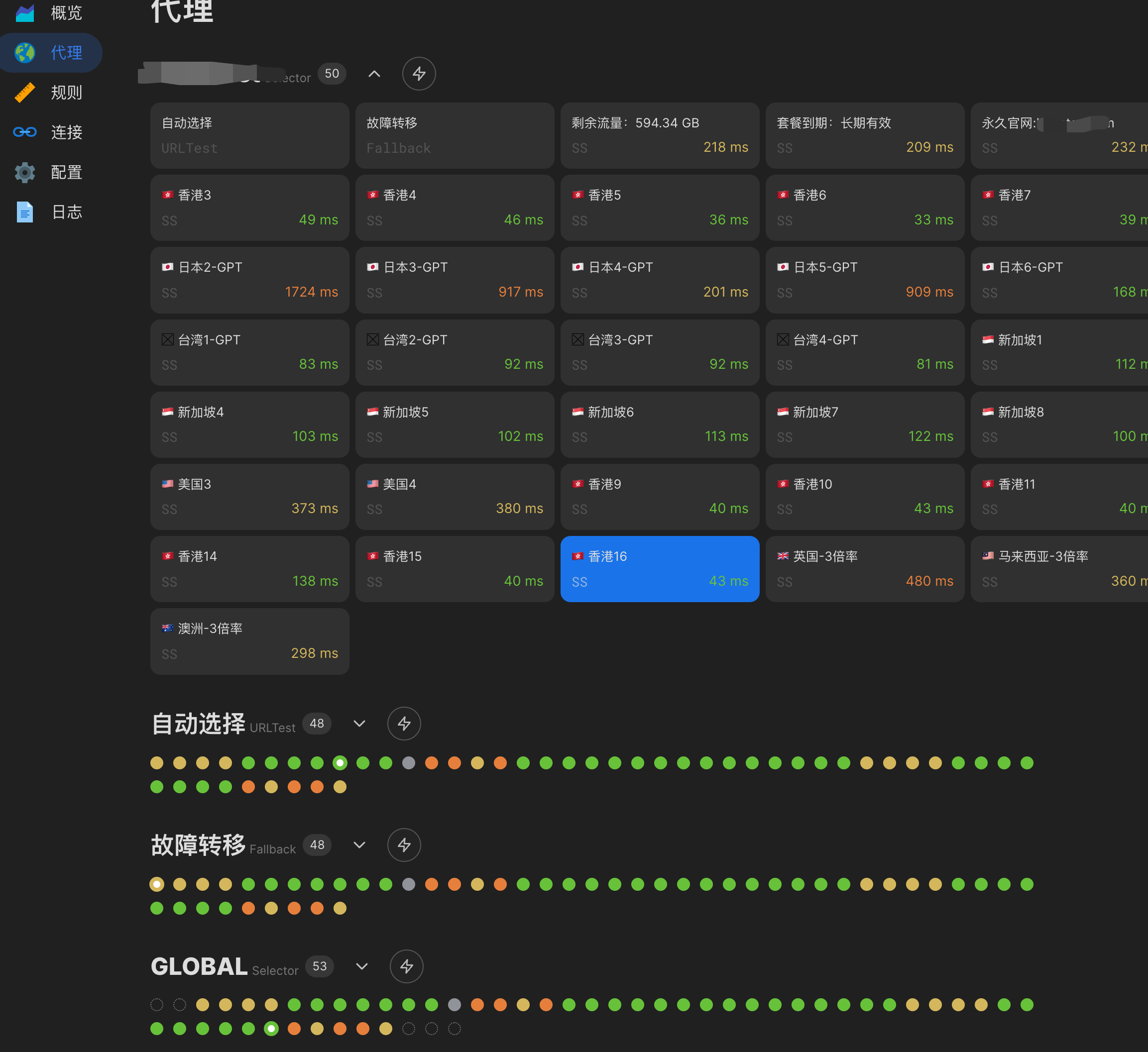
Task: Open 日志 via the document icon
Action: (x=25, y=212)
